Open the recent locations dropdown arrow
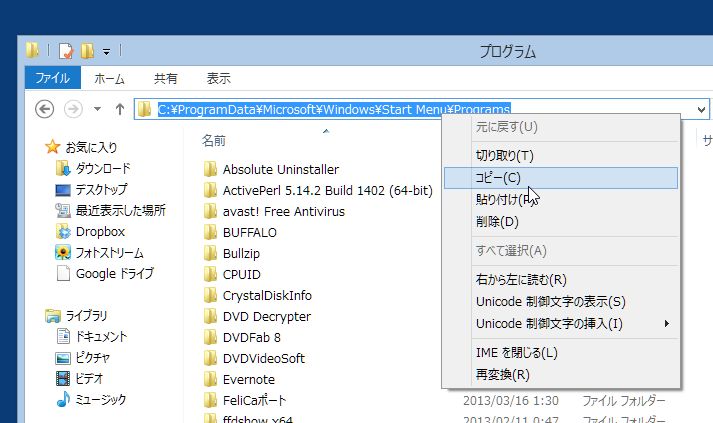The height and width of the screenshot is (423, 713). pos(97,109)
